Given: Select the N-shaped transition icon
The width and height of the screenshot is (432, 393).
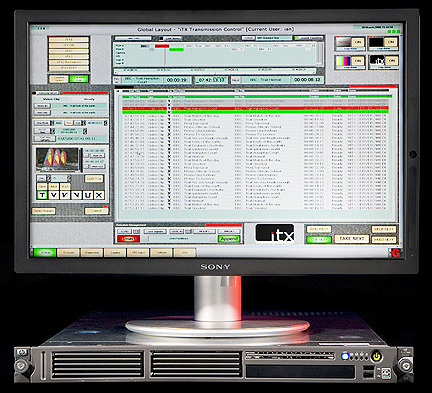Looking at the screenshot, I should (76, 195).
